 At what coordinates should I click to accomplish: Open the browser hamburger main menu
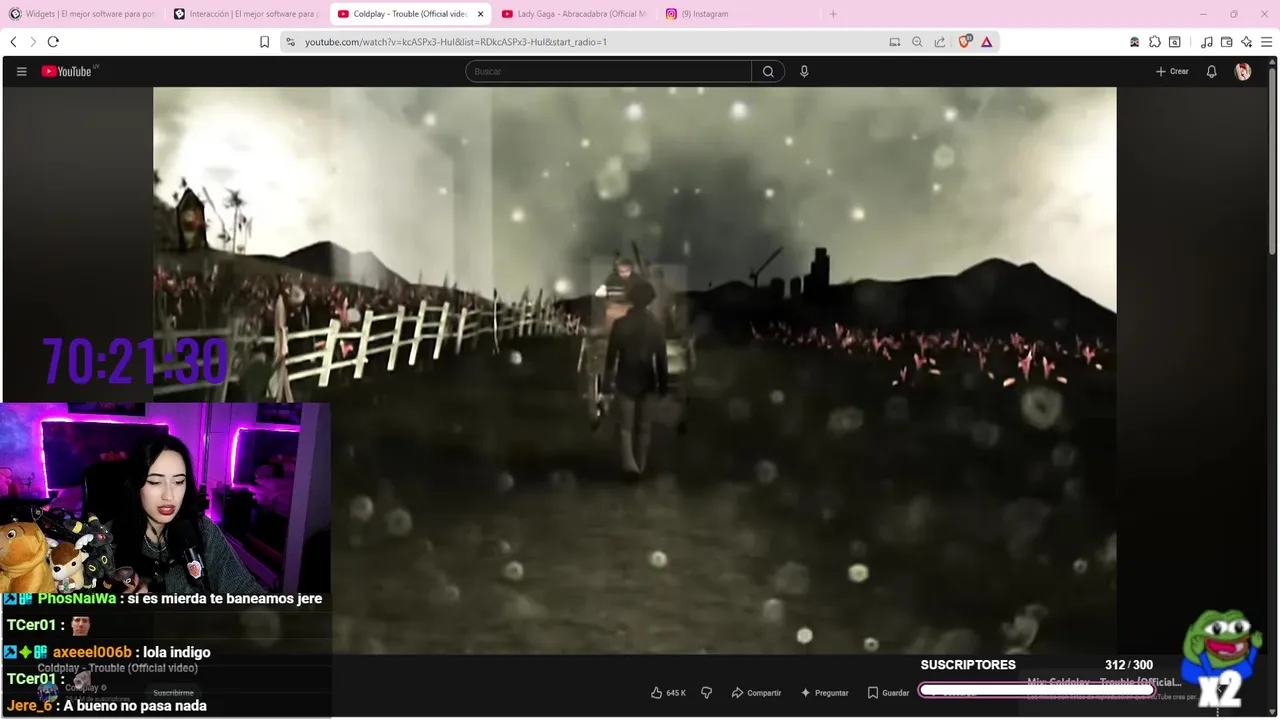pyautogui.click(x=1266, y=42)
